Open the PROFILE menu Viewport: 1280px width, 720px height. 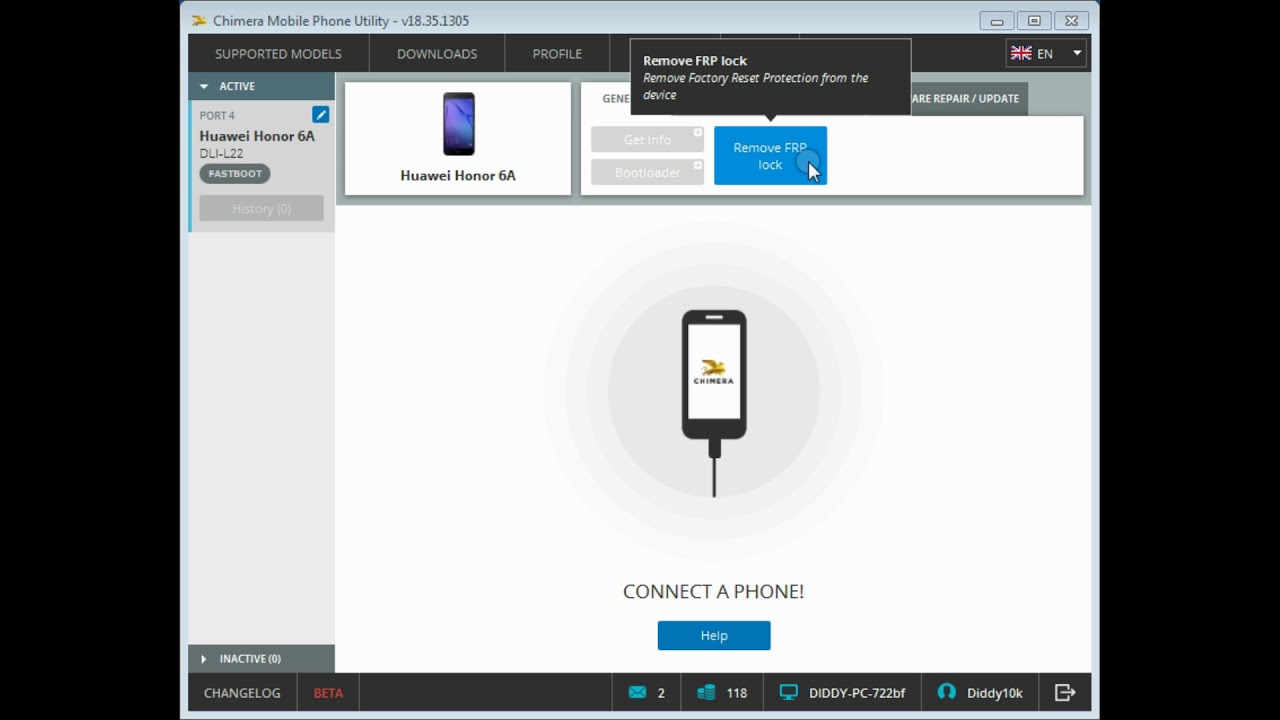tap(557, 54)
